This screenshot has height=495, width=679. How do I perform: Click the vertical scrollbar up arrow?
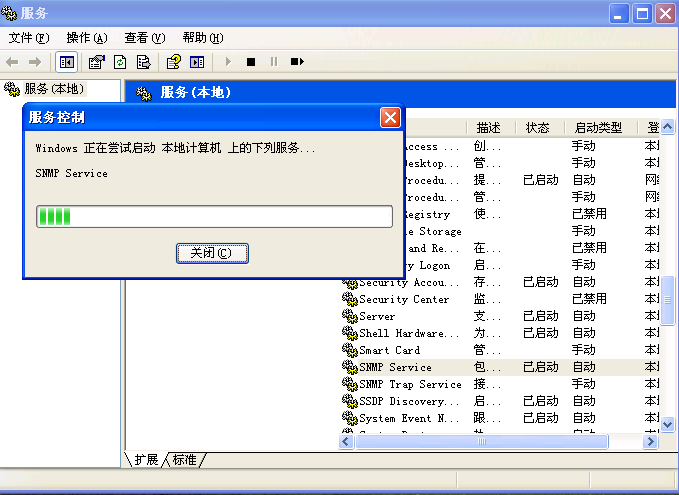[x=667, y=127]
